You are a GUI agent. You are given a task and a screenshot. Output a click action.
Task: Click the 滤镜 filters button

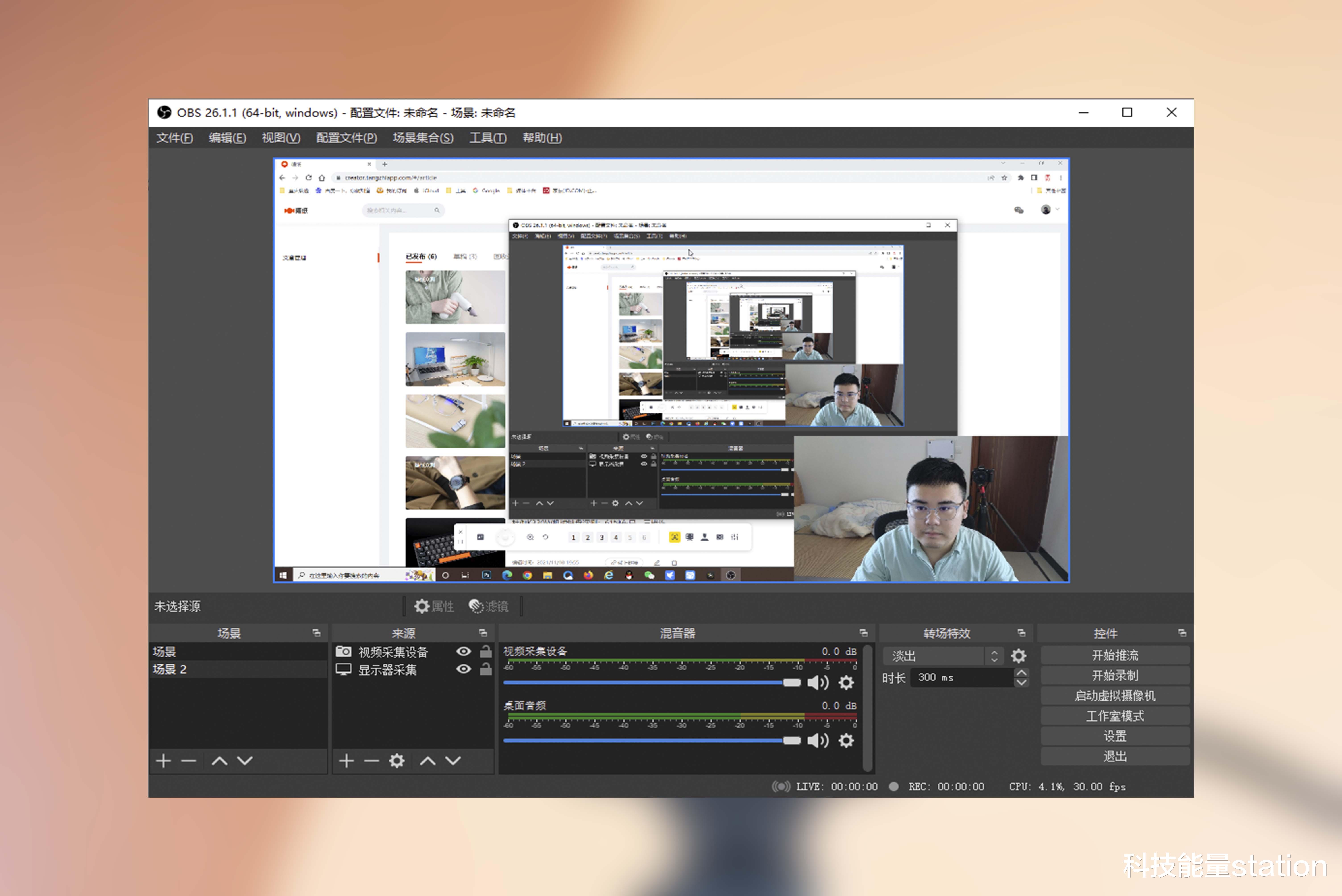click(489, 606)
